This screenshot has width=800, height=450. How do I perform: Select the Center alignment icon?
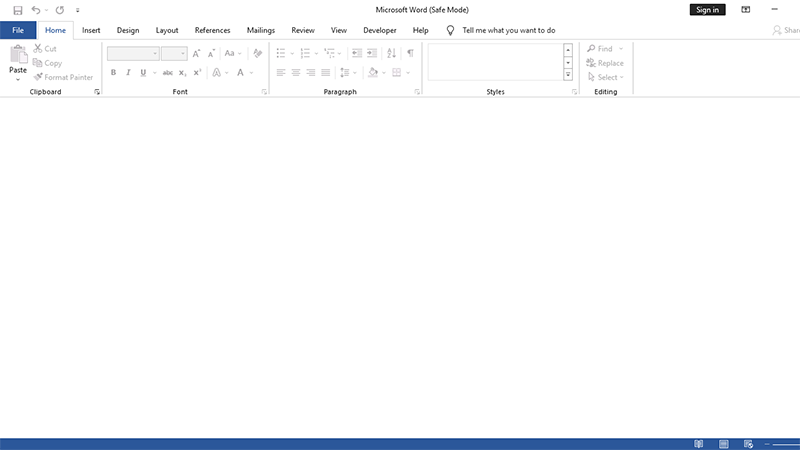point(295,73)
